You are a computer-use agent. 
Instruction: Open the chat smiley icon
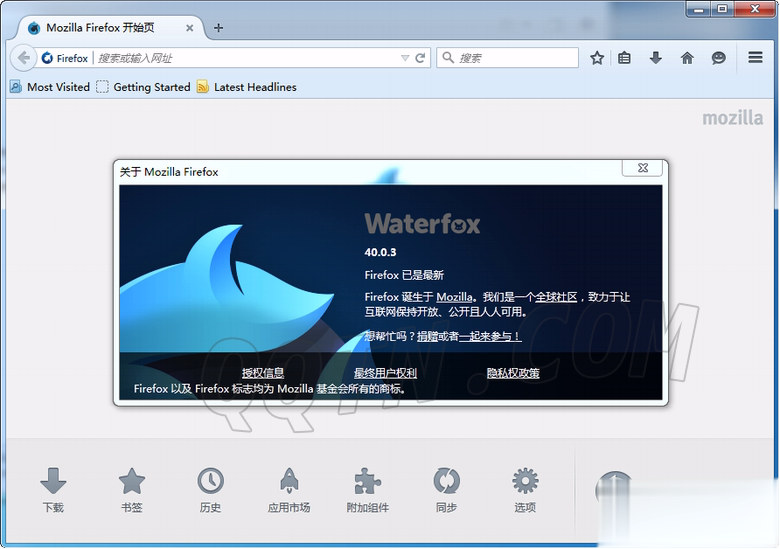[x=718, y=58]
